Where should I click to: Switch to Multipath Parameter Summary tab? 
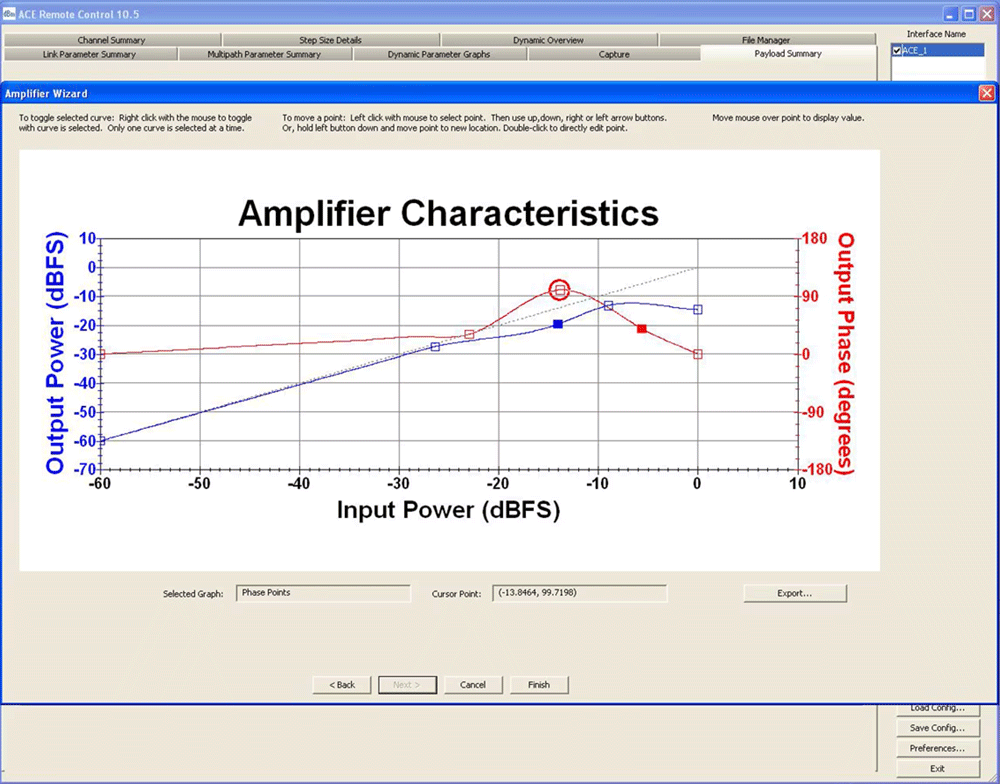[x=264, y=54]
